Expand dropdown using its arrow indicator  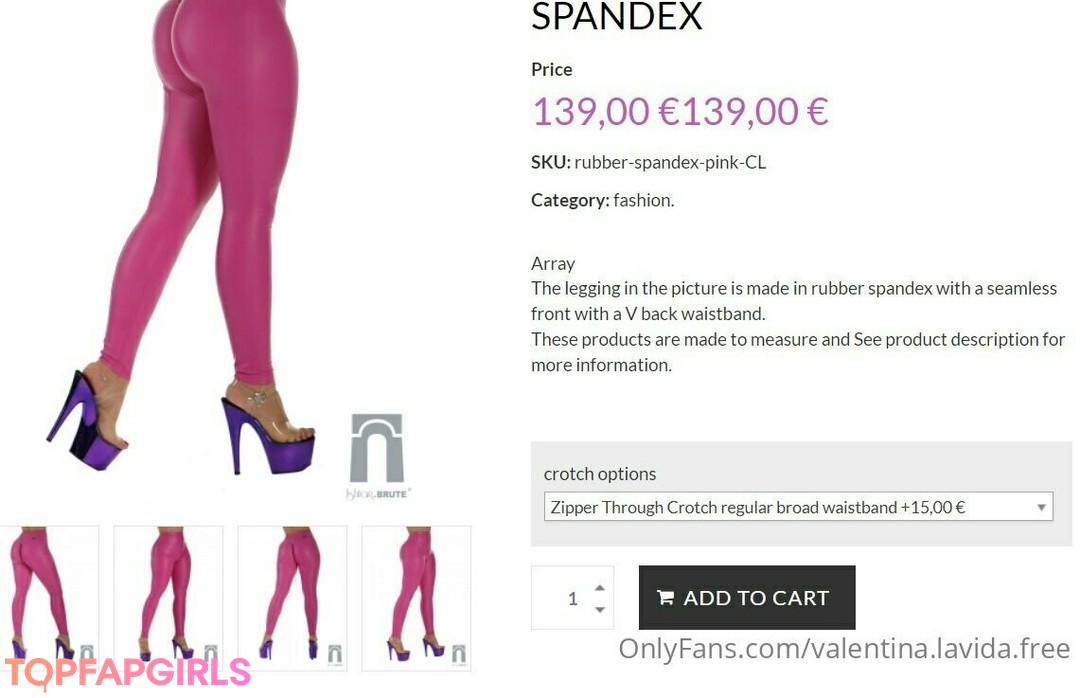coord(1041,508)
